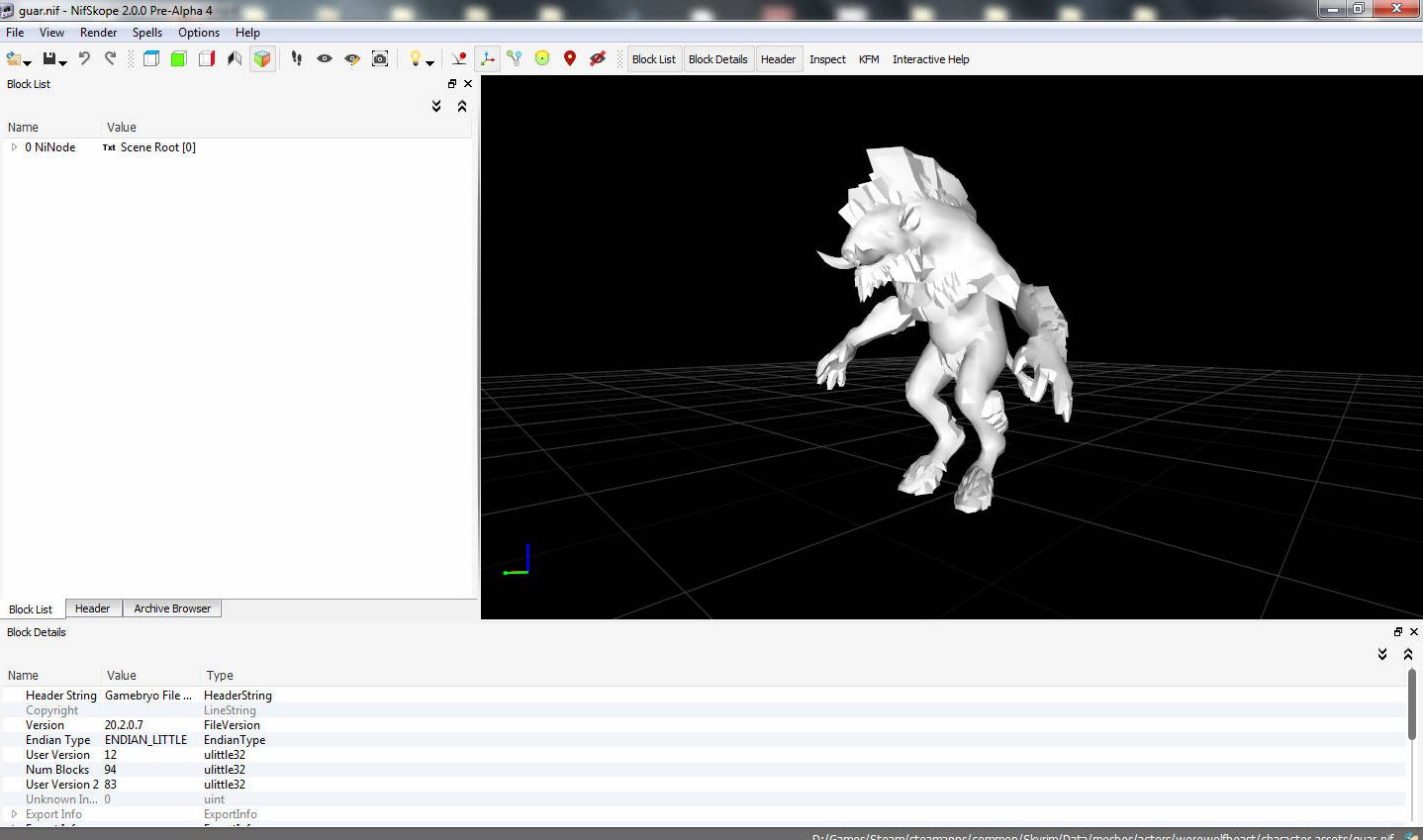This screenshot has height=840, width=1423.
Task: Float the Block Details panel
Action: (x=1398, y=632)
